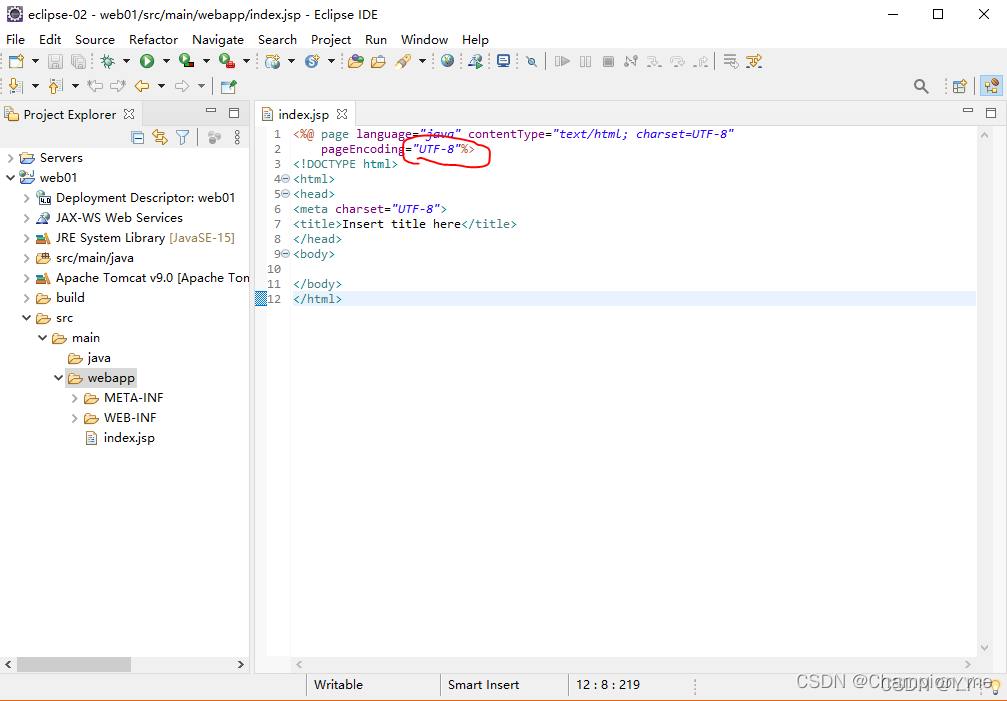Image resolution: width=1007 pixels, height=701 pixels.
Task: Click the Step Into icon
Action: coord(654,61)
